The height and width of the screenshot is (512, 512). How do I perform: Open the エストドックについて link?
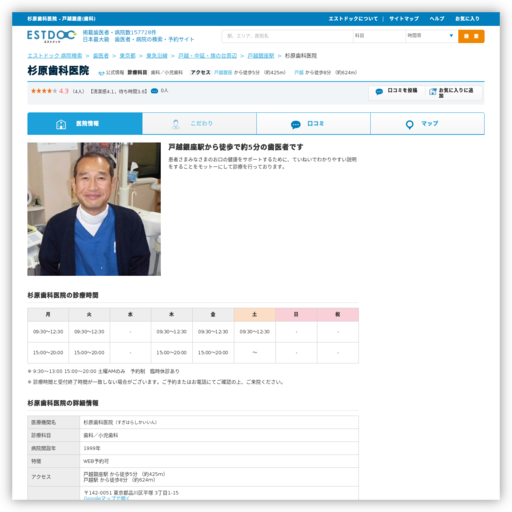353,19
